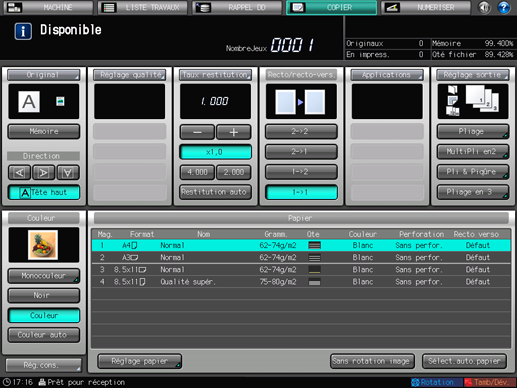
Task: Select tray 4 Qualité supér. row
Action: click(x=301, y=282)
